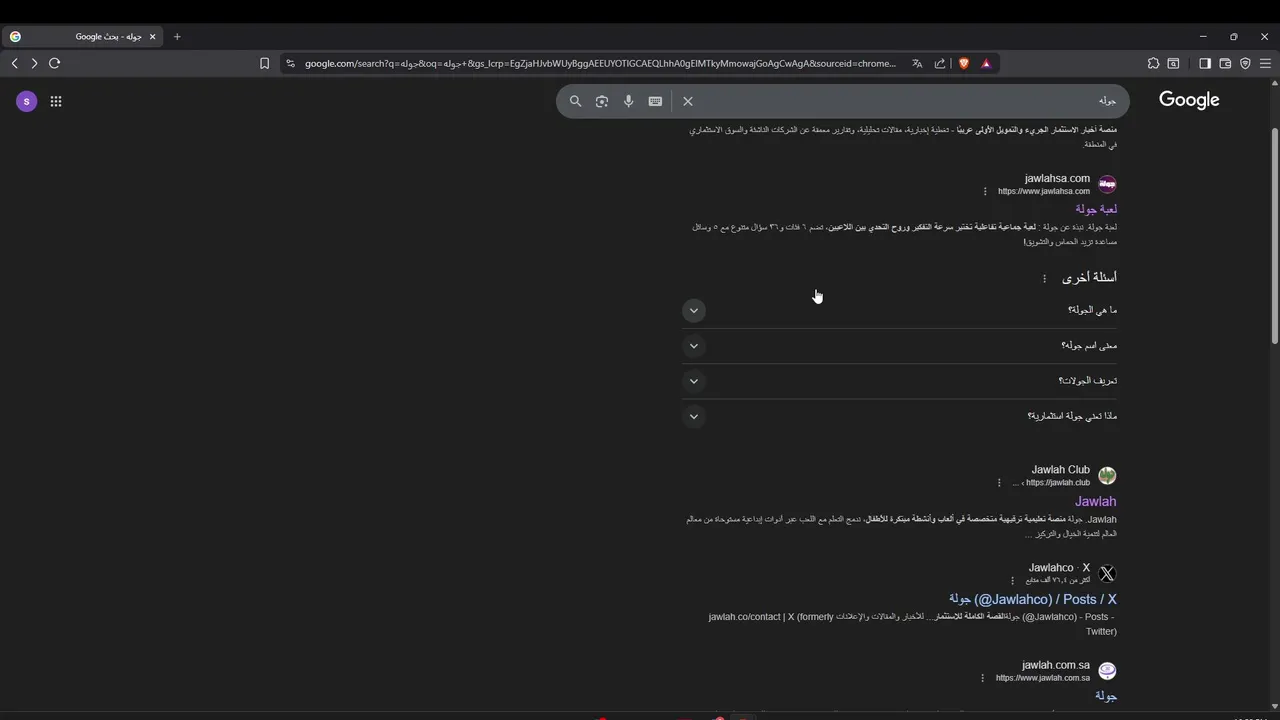Open the extensions puzzle icon

point(1153,63)
